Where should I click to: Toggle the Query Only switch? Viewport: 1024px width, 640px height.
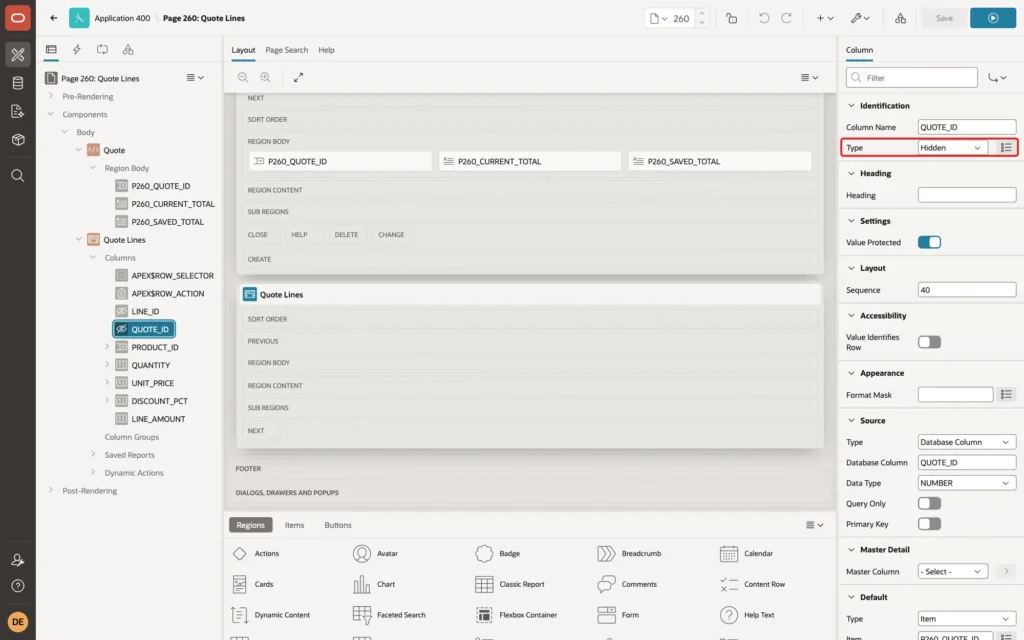(929, 504)
